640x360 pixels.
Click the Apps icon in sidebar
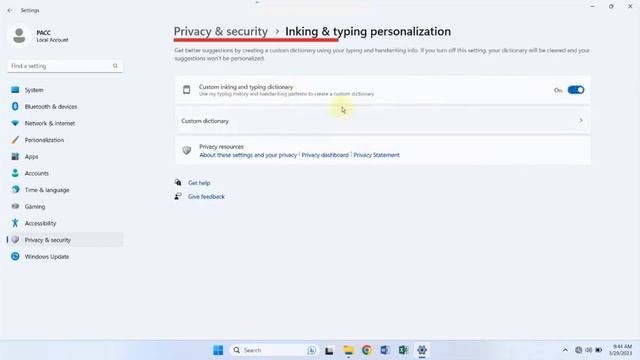coord(15,157)
